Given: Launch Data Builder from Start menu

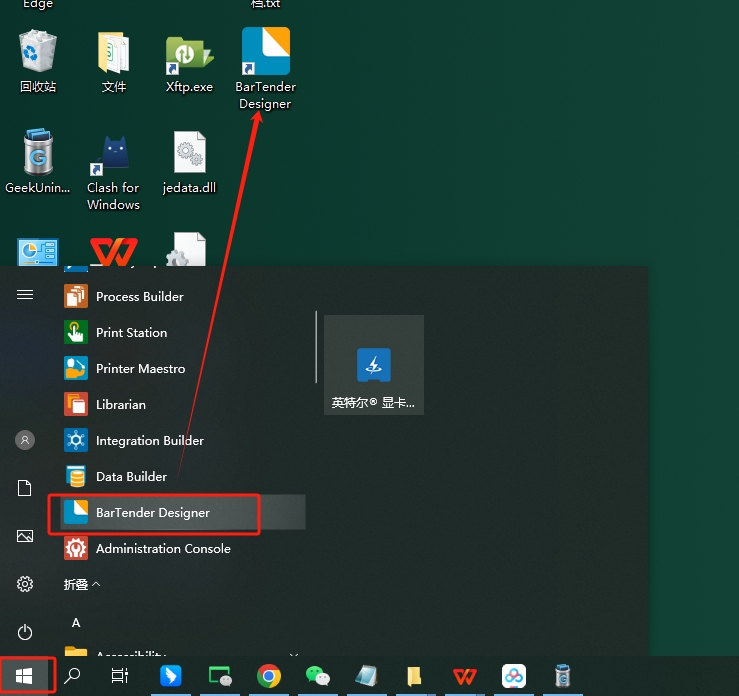Looking at the screenshot, I should [x=184, y=476].
